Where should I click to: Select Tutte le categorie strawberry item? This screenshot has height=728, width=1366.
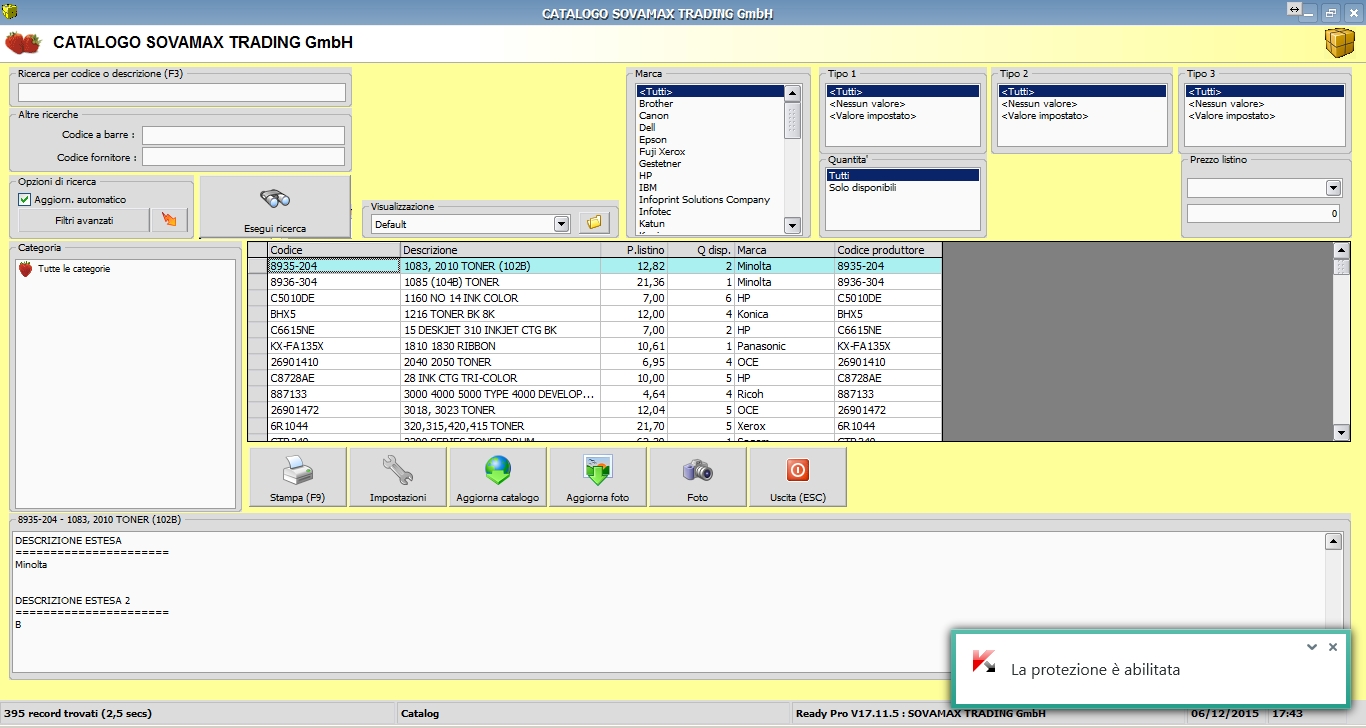click(x=65, y=269)
